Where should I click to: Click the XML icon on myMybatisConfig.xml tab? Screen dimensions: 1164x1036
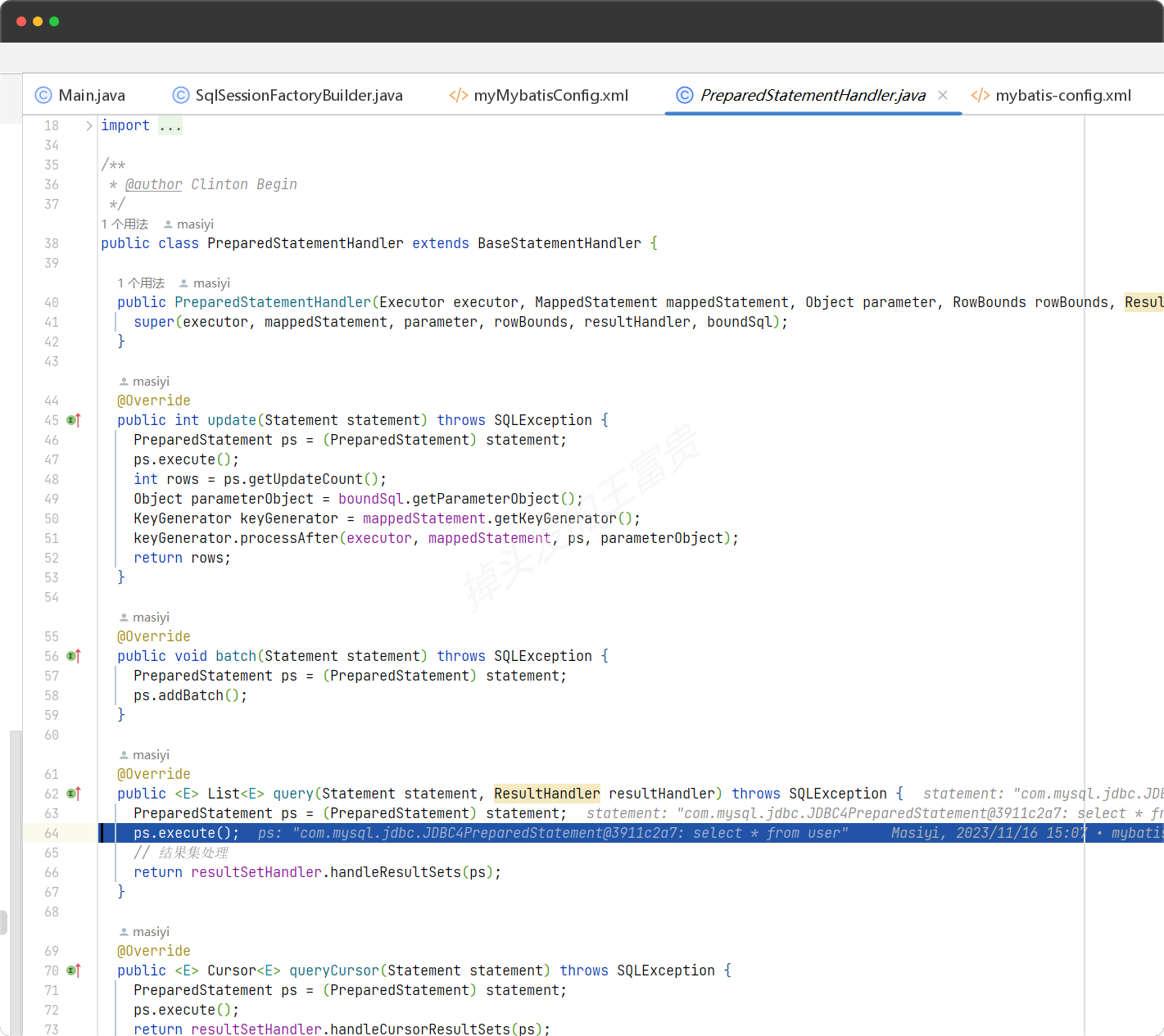pyautogui.click(x=459, y=95)
